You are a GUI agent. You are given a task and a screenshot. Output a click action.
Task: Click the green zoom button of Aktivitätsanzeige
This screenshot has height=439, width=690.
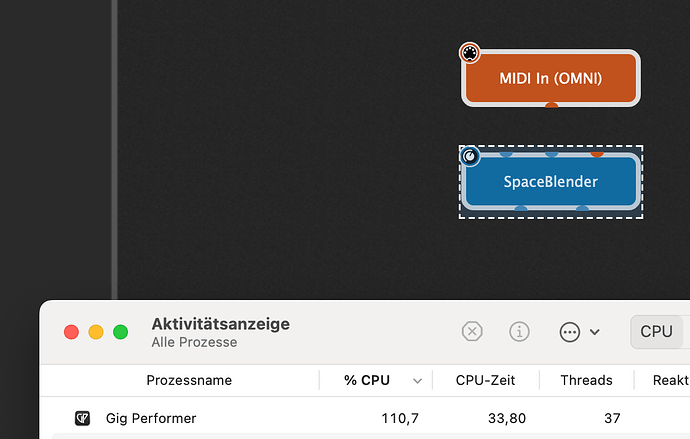(121, 332)
